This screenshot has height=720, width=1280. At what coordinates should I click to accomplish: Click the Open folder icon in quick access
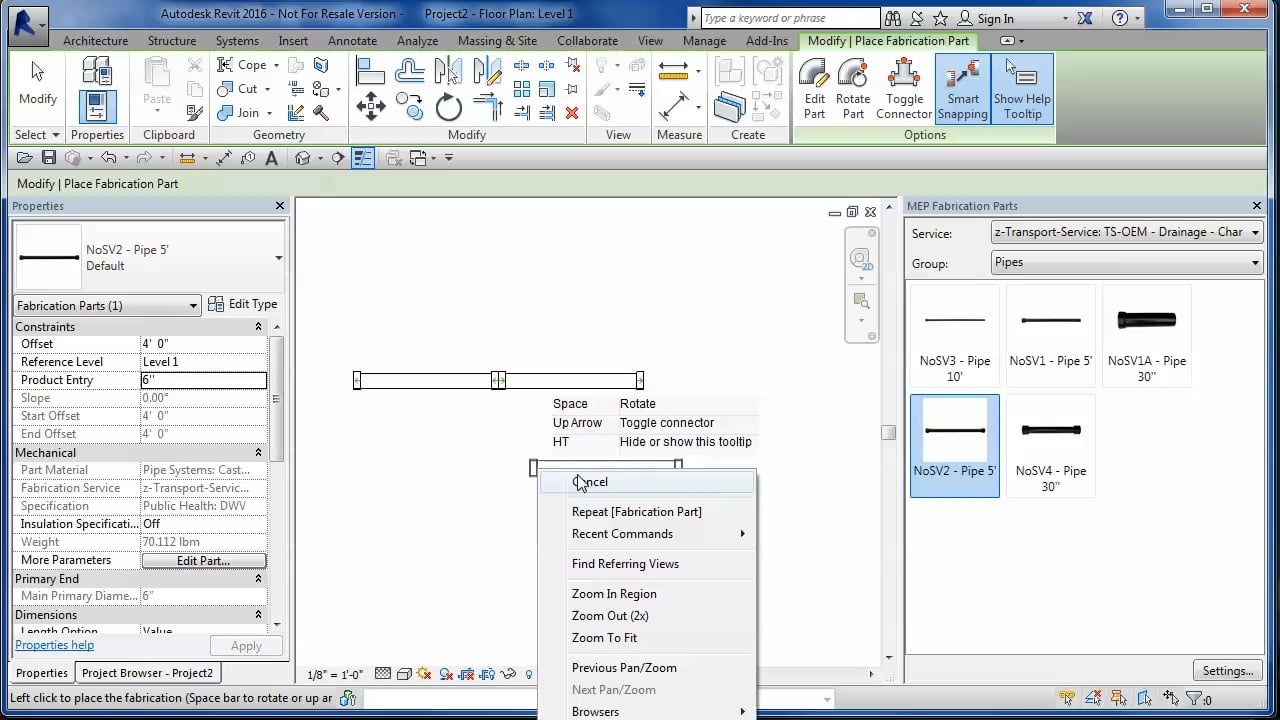coord(25,158)
